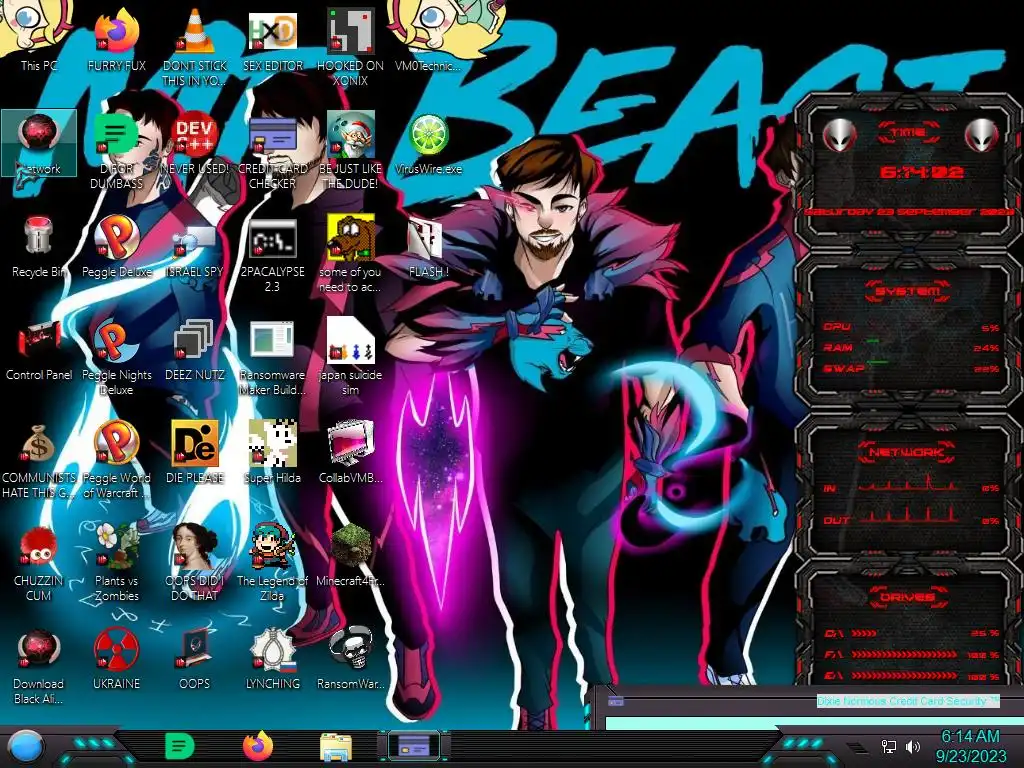The width and height of the screenshot is (1024, 768).
Task: Open the volume speaker tray icon
Action: click(x=913, y=746)
